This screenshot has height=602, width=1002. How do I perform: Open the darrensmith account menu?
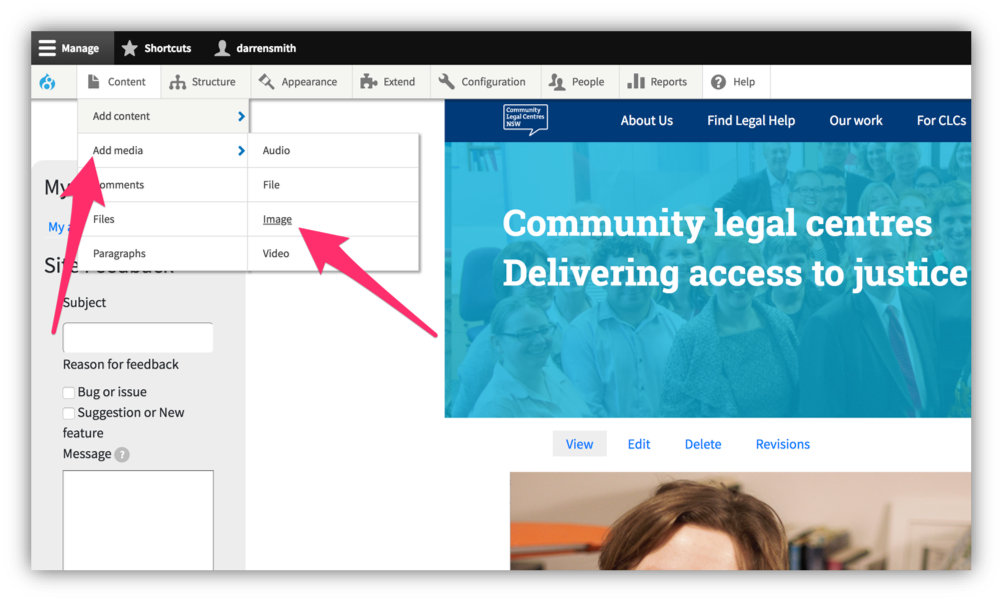pyautogui.click(x=256, y=48)
